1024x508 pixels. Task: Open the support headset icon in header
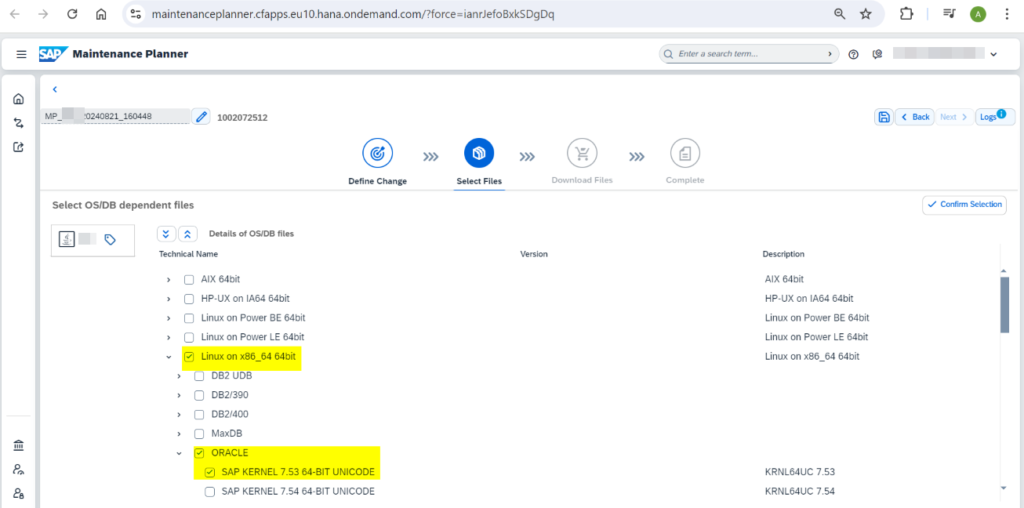click(x=877, y=54)
